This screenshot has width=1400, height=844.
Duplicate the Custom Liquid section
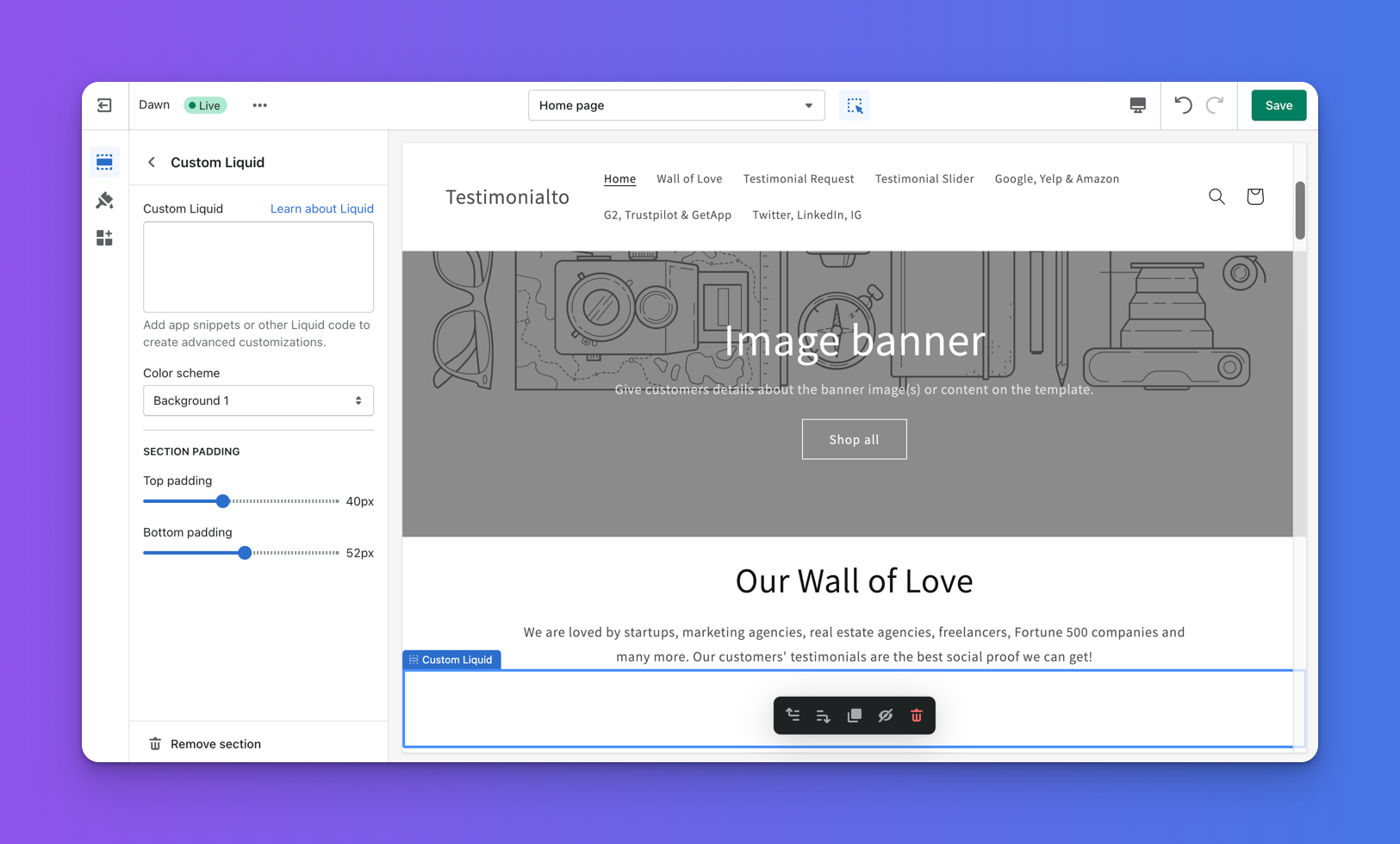click(854, 716)
